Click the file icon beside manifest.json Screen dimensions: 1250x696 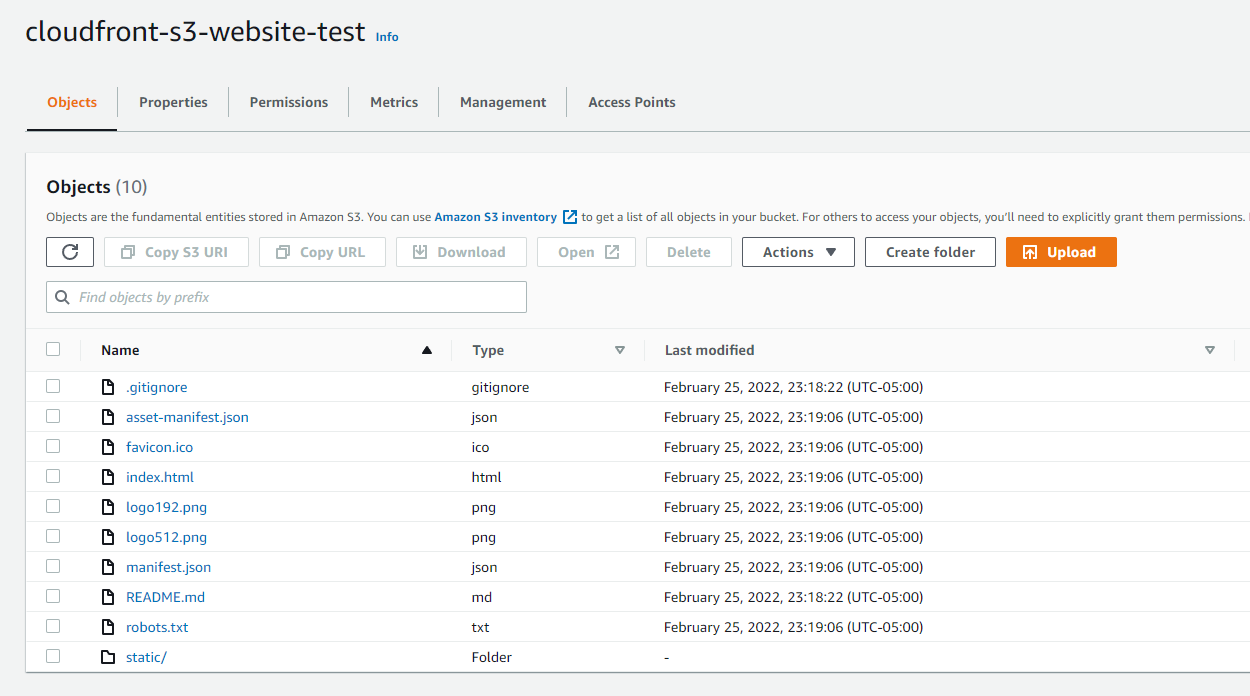[108, 567]
